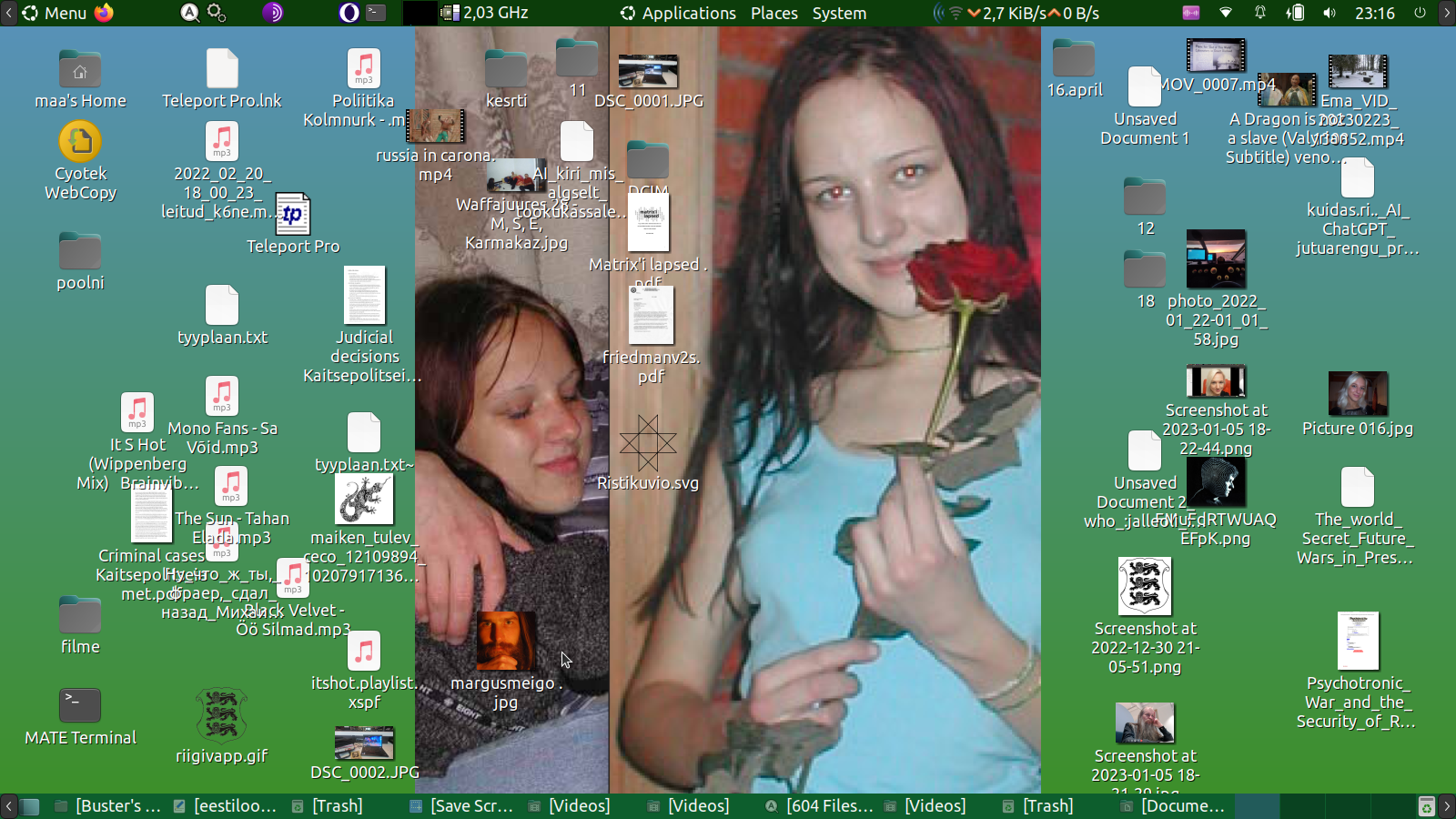Click the power/shutdown icon in top panel
Viewport: 1456px width, 819px height.
pyautogui.click(x=1420, y=13)
